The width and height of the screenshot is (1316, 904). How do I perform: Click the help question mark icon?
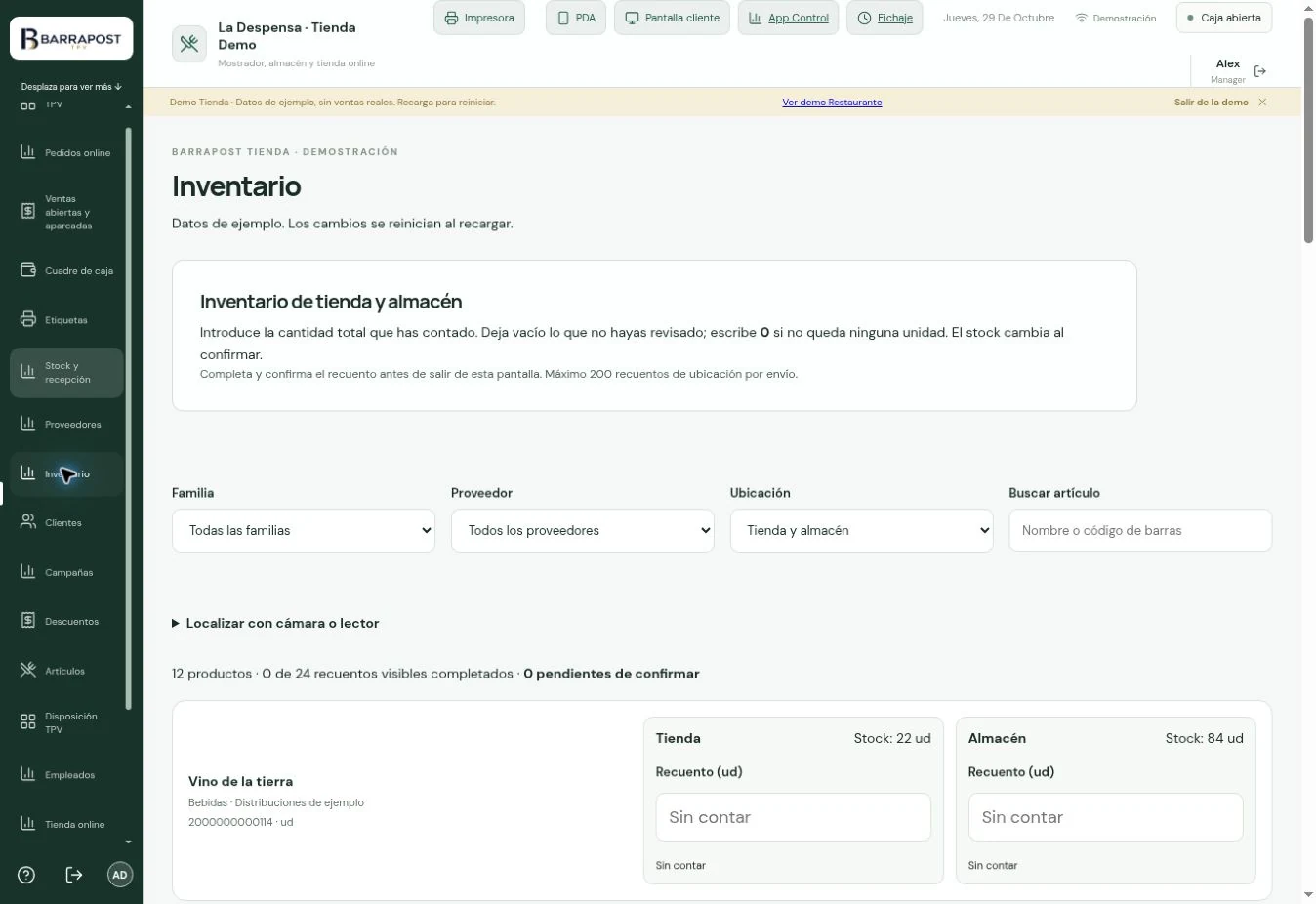(26, 875)
